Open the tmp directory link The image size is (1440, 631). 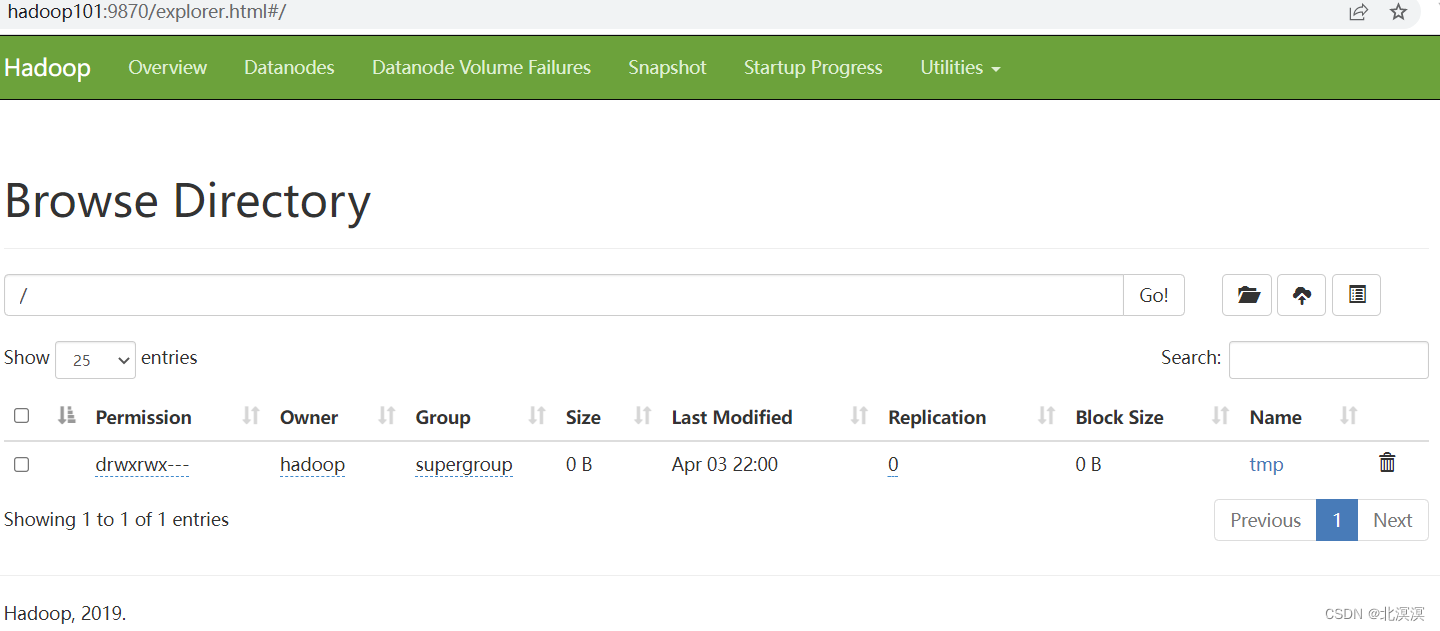pyautogui.click(x=1266, y=465)
